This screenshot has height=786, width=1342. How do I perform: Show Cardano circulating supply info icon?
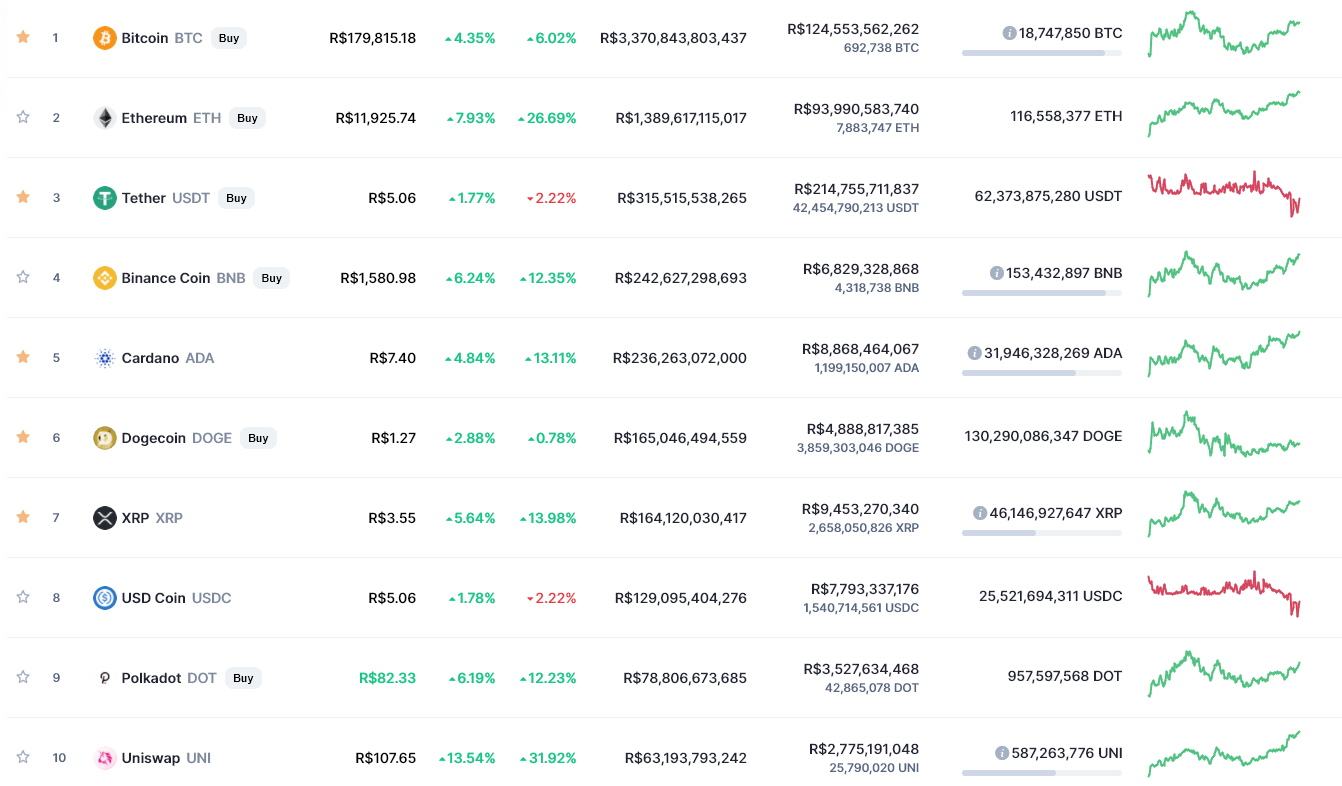tap(974, 353)
